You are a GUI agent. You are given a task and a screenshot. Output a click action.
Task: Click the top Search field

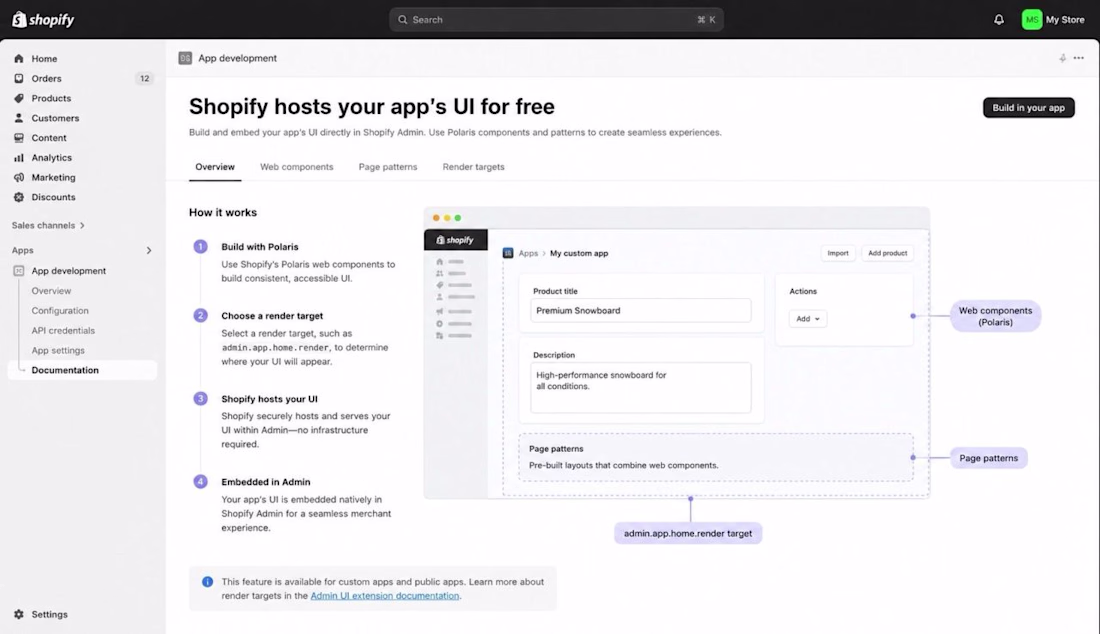(x=556, y=20)
